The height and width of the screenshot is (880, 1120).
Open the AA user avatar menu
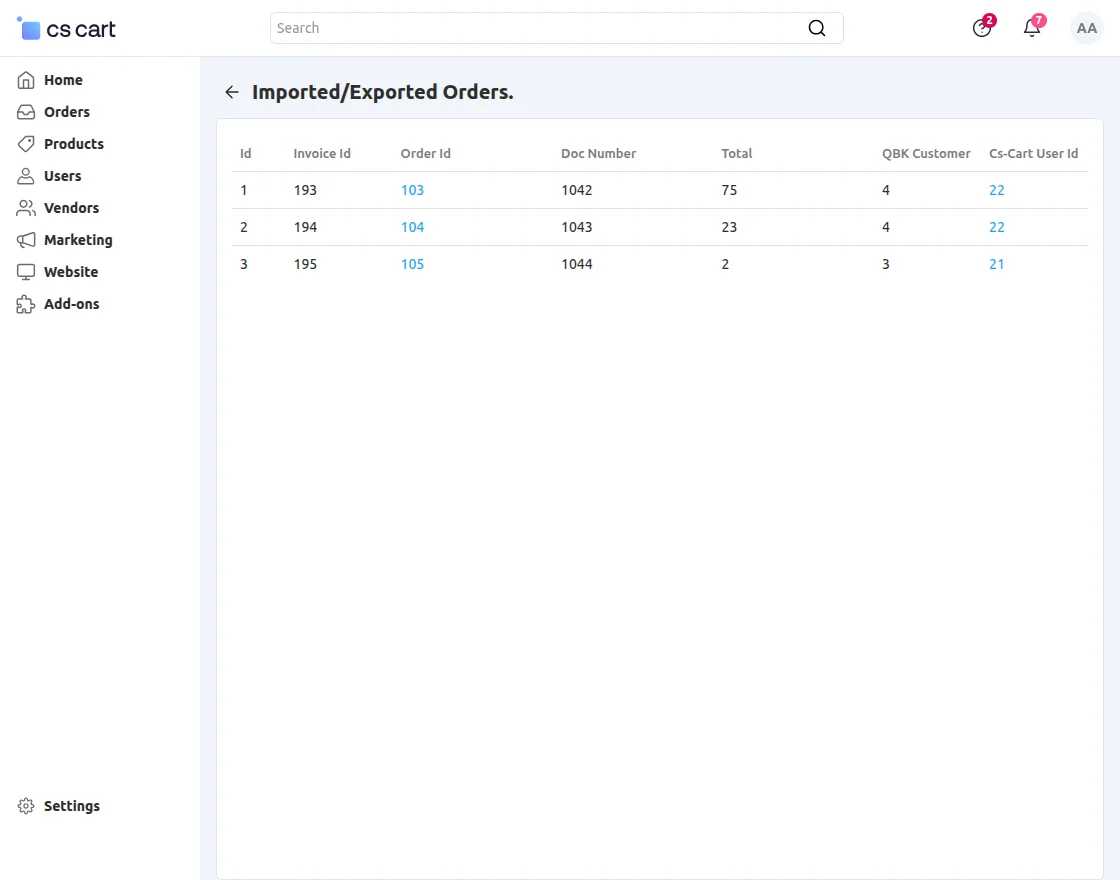1086,28
